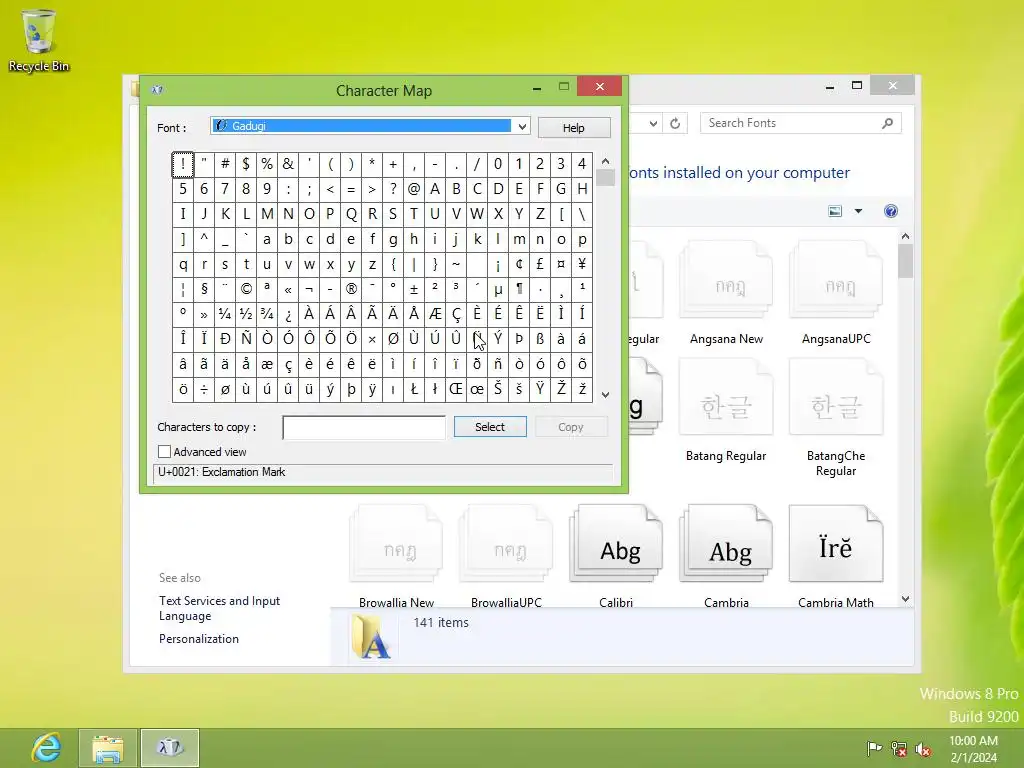This screenshot has width=1024, height=768.
Task: Select the ¼ fraction character cell
Action: [x=225, y=314]
